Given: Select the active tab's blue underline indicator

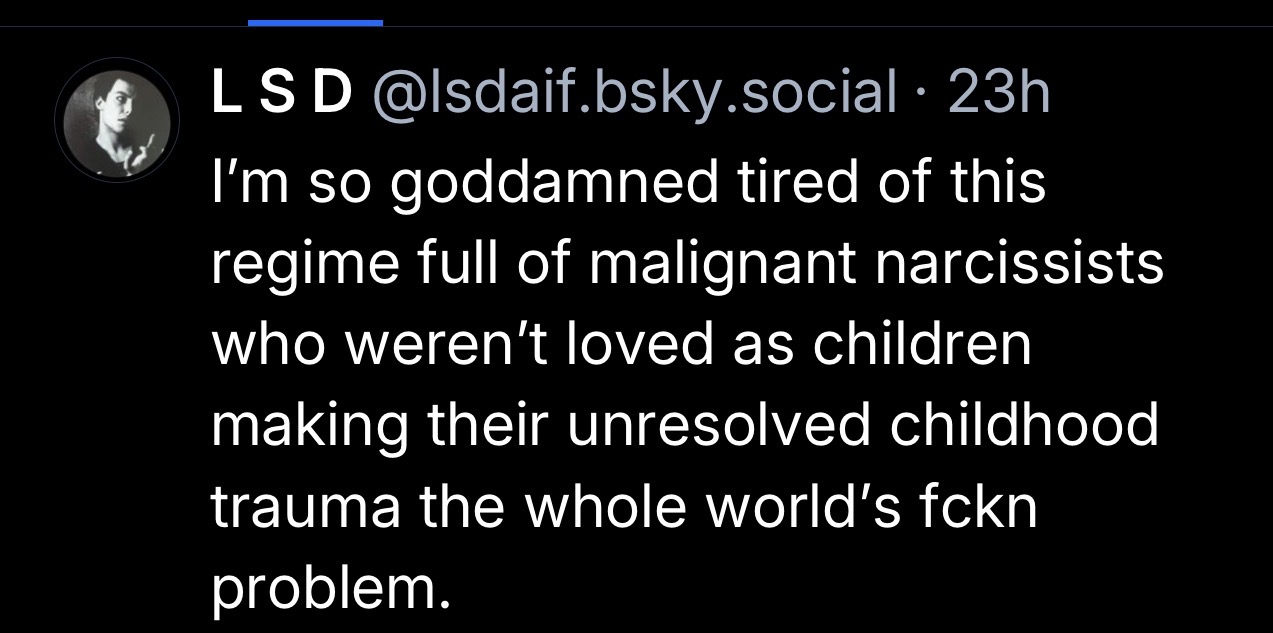Looking at the screenshot, I should 315,22.
